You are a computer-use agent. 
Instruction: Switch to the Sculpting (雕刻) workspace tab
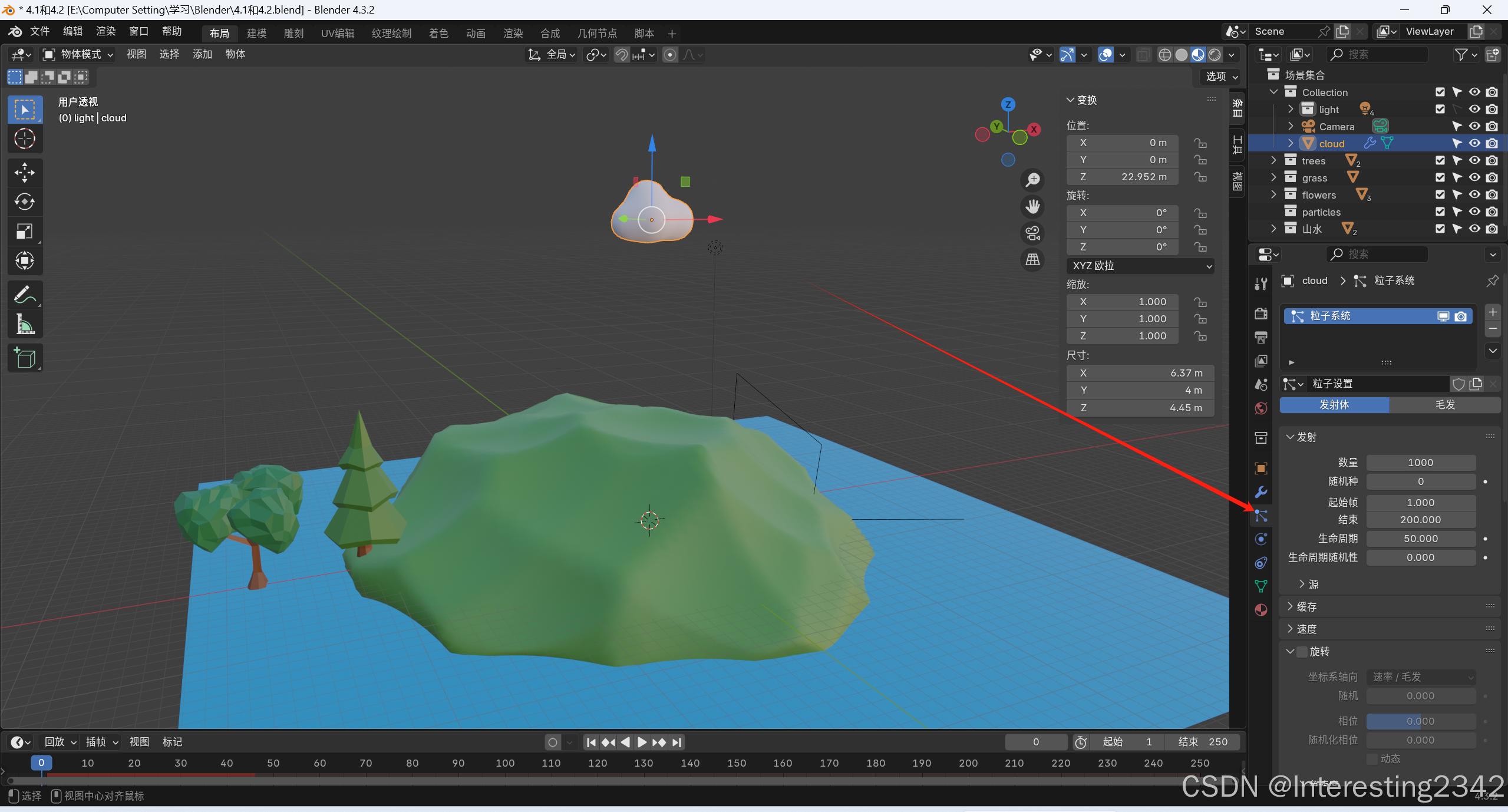293,34
